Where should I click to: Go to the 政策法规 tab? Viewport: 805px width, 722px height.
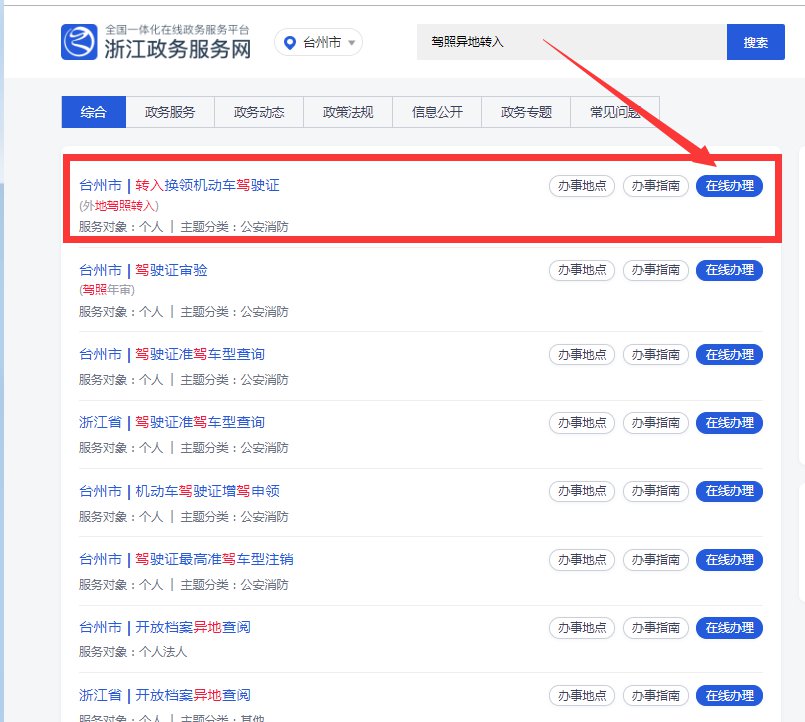tap(347, 112)
